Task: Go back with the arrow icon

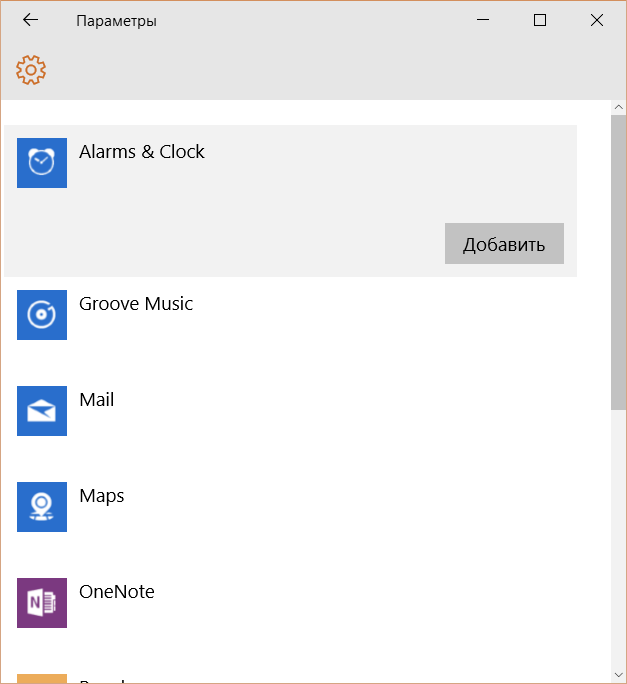Action: click(x=31, y=20)
